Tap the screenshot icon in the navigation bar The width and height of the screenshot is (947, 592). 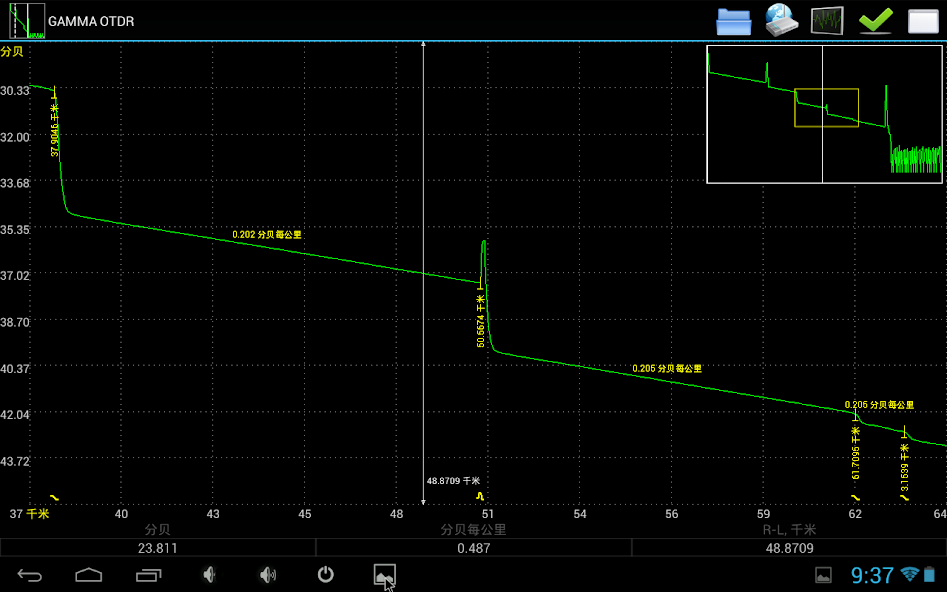[x=386, y=575]
